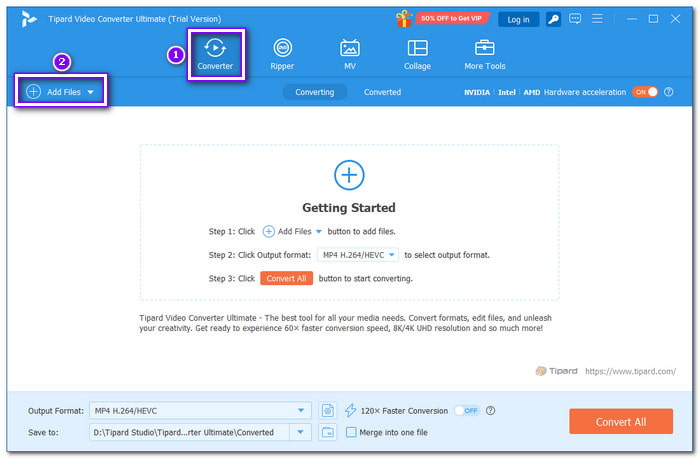Screen dimensions: 700x459
Task: Open MP4 H.264/HEVC dropdown in Step 2
Action: pos(358,255)
